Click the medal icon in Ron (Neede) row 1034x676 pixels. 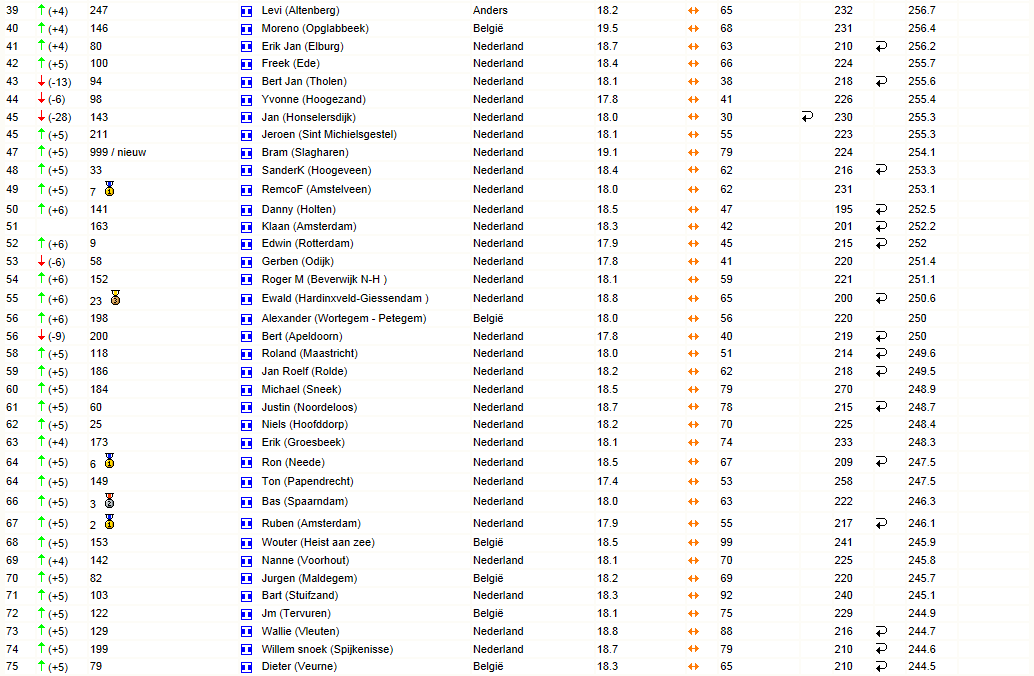point(109,461)
